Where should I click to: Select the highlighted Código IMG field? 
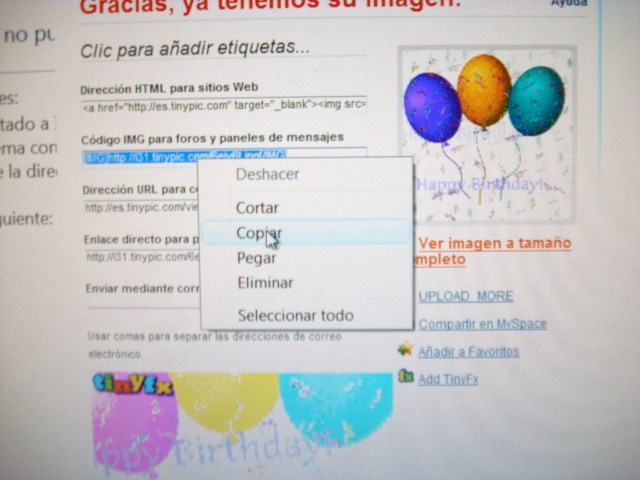(x=224, y=156)
